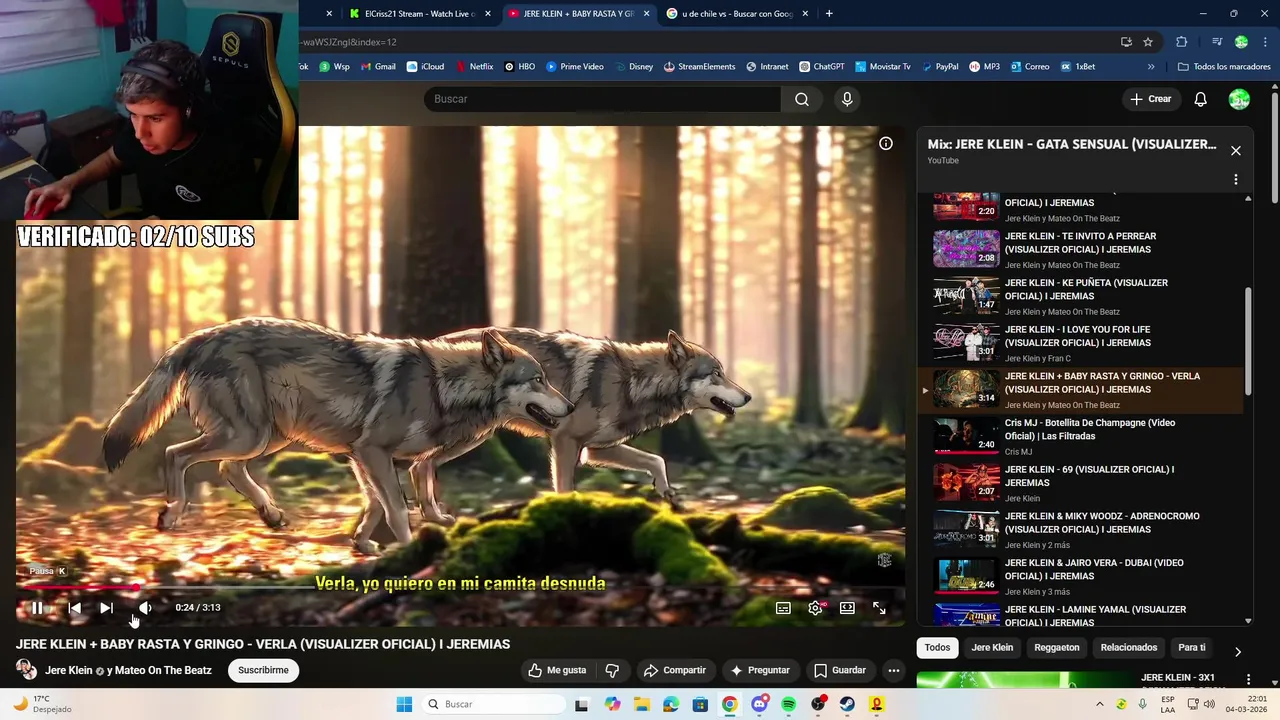1280x720 pixels.
Task: Open more actions next to Guardar
Action: pos(894,670)
